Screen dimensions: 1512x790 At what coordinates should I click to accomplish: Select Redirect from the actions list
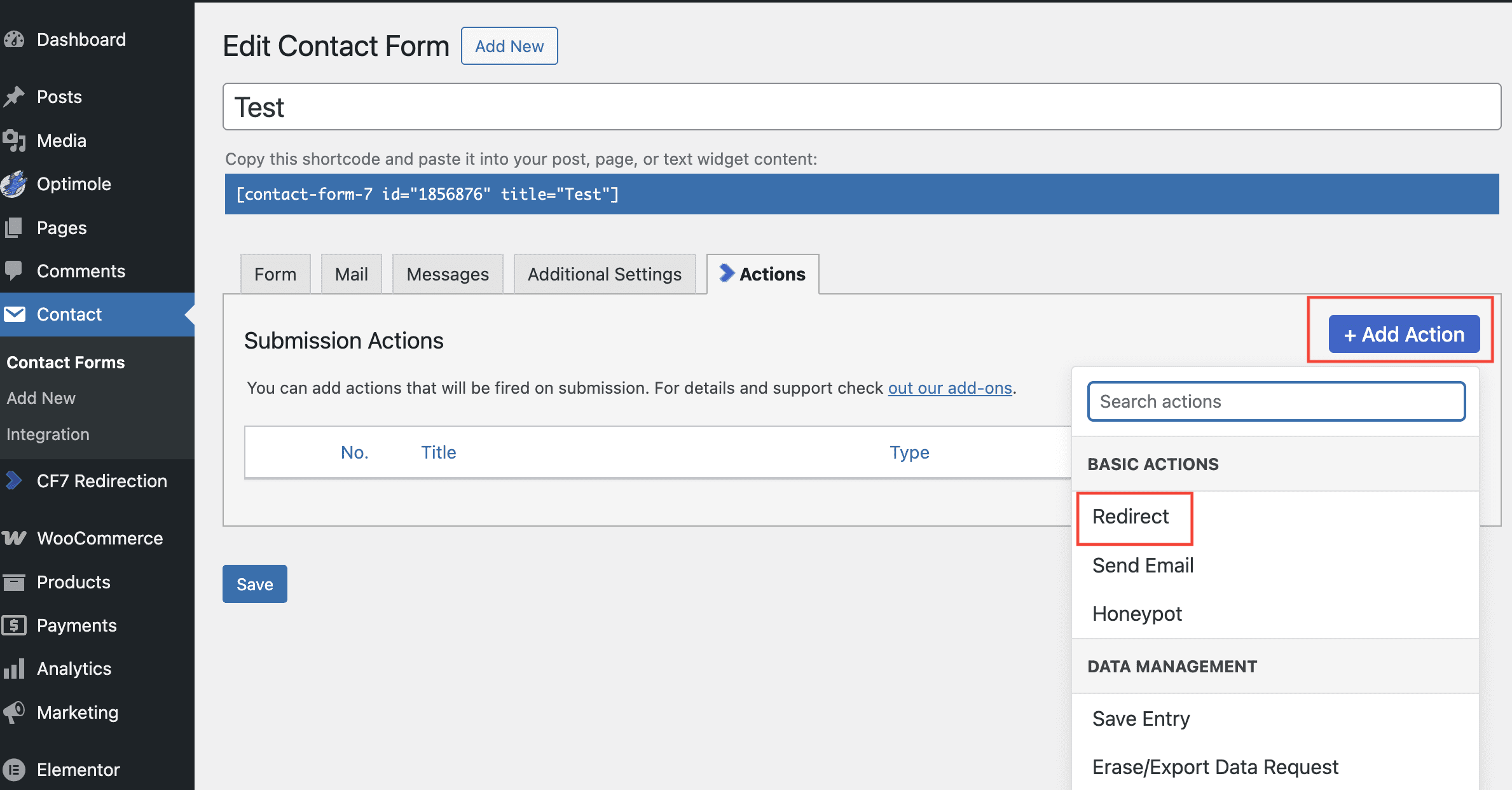point(1131,516)
